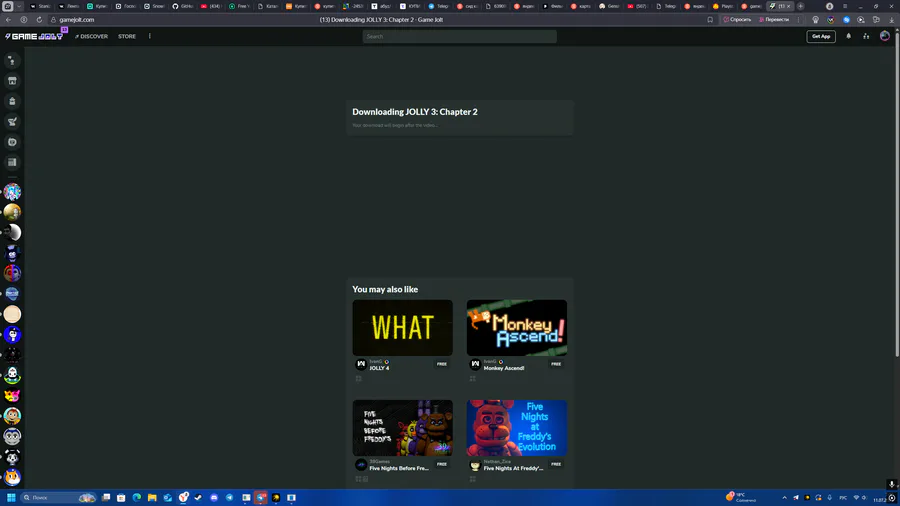Open the Monkey Ascend! title link

(x=504, y=368)
